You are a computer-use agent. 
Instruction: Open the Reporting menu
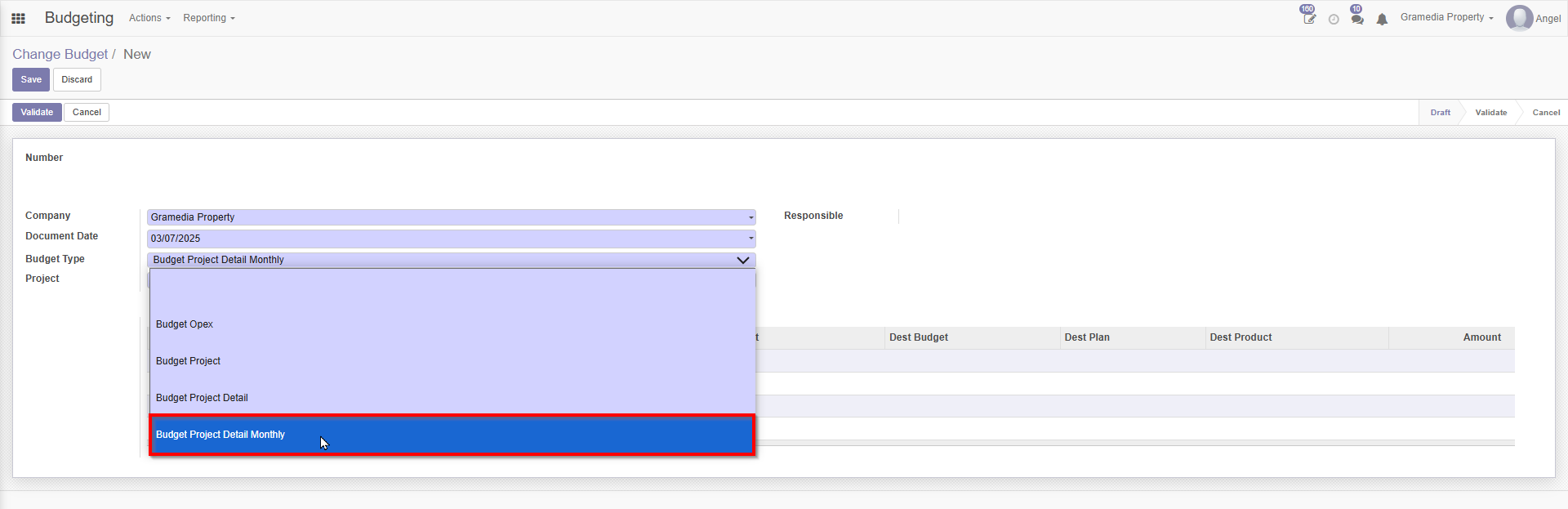click(x=209, y=18)
